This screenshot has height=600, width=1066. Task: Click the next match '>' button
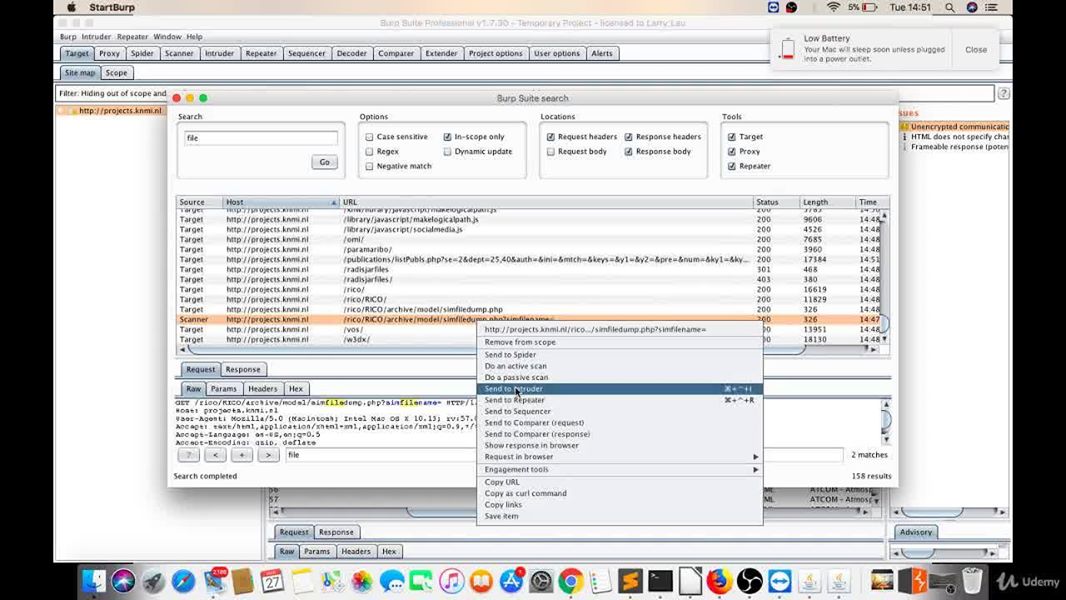269,455
